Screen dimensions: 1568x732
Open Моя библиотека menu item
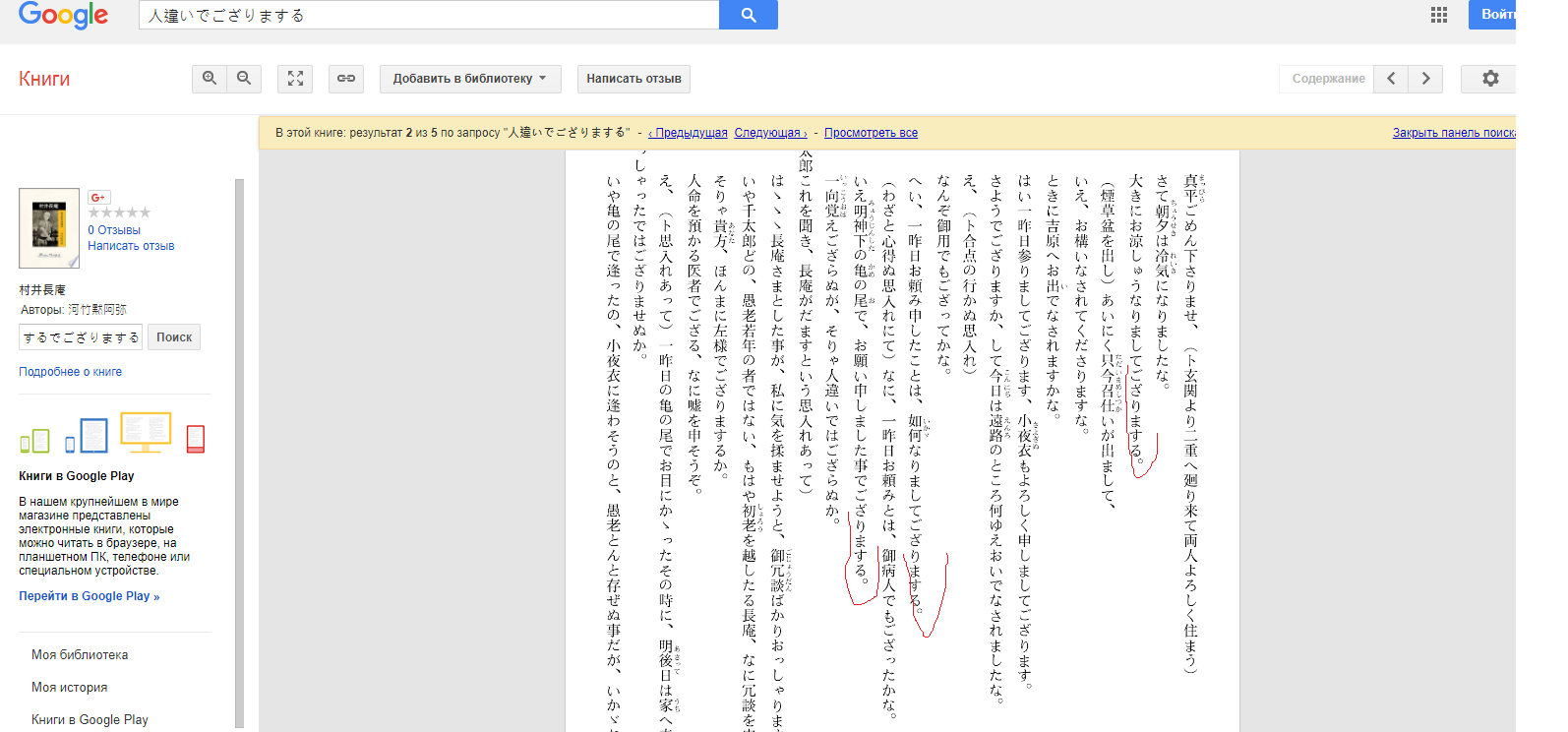point(80,655)
